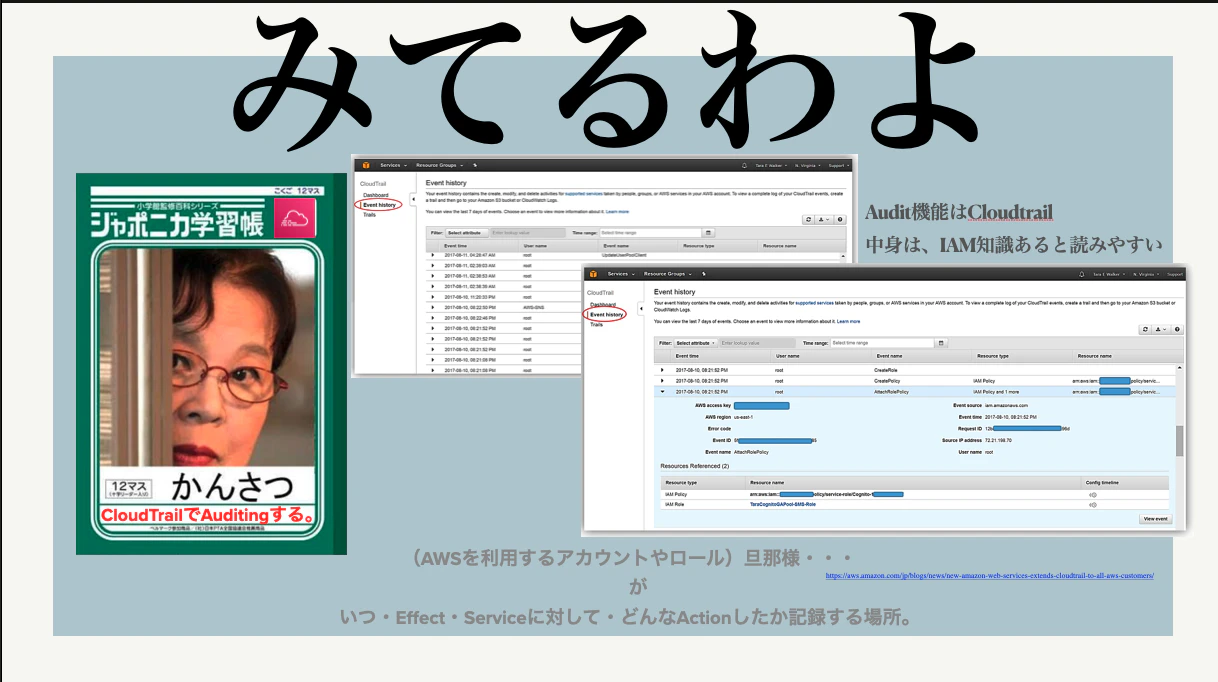Image resolution: width=1218 pixels, height=682 pixels.
Task: Open notifications bell in the back console window
Action: (744, 165)
